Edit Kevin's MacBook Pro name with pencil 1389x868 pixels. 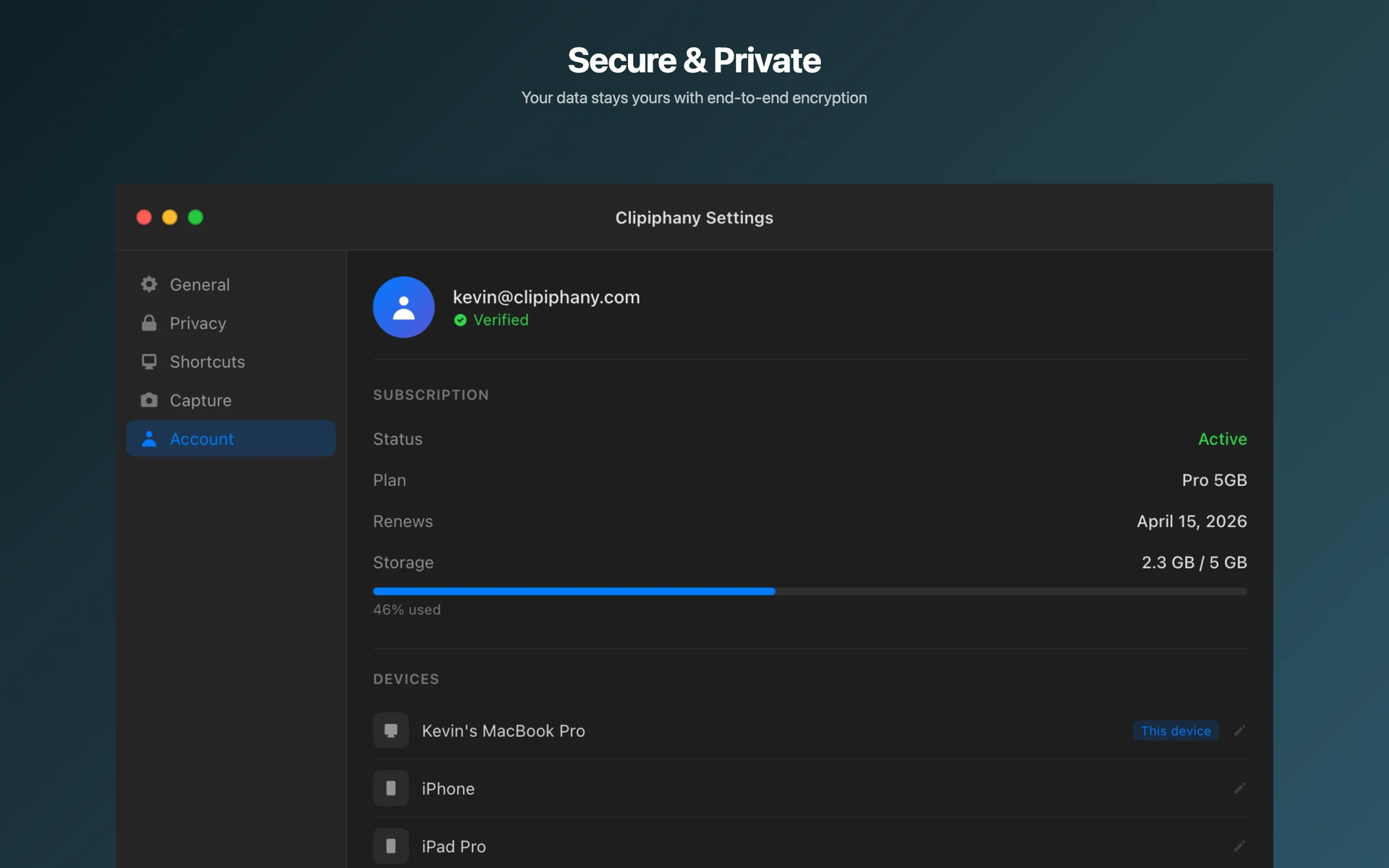(x=1239, y=731)
